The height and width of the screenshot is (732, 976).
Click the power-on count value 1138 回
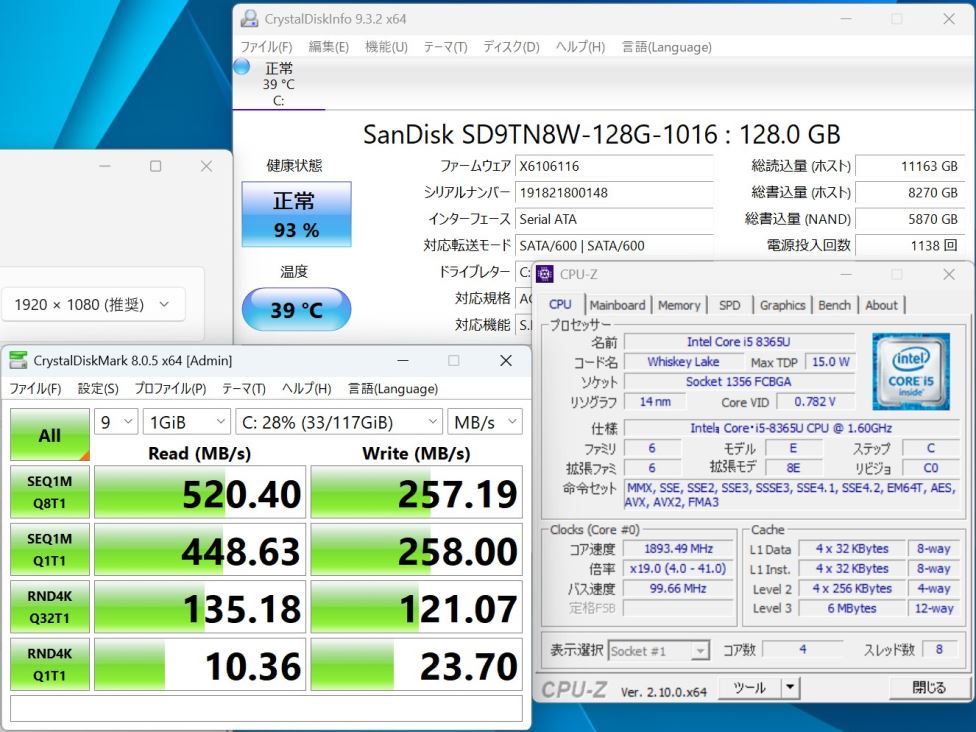click(909, 245)
